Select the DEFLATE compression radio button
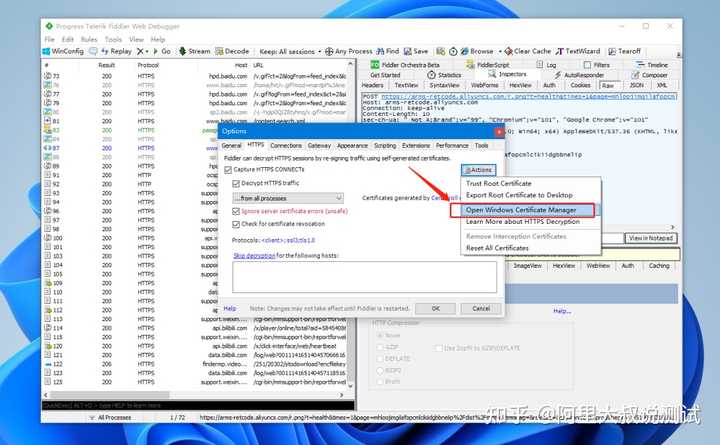Screen dimensions: 720x445 (380, 359)
